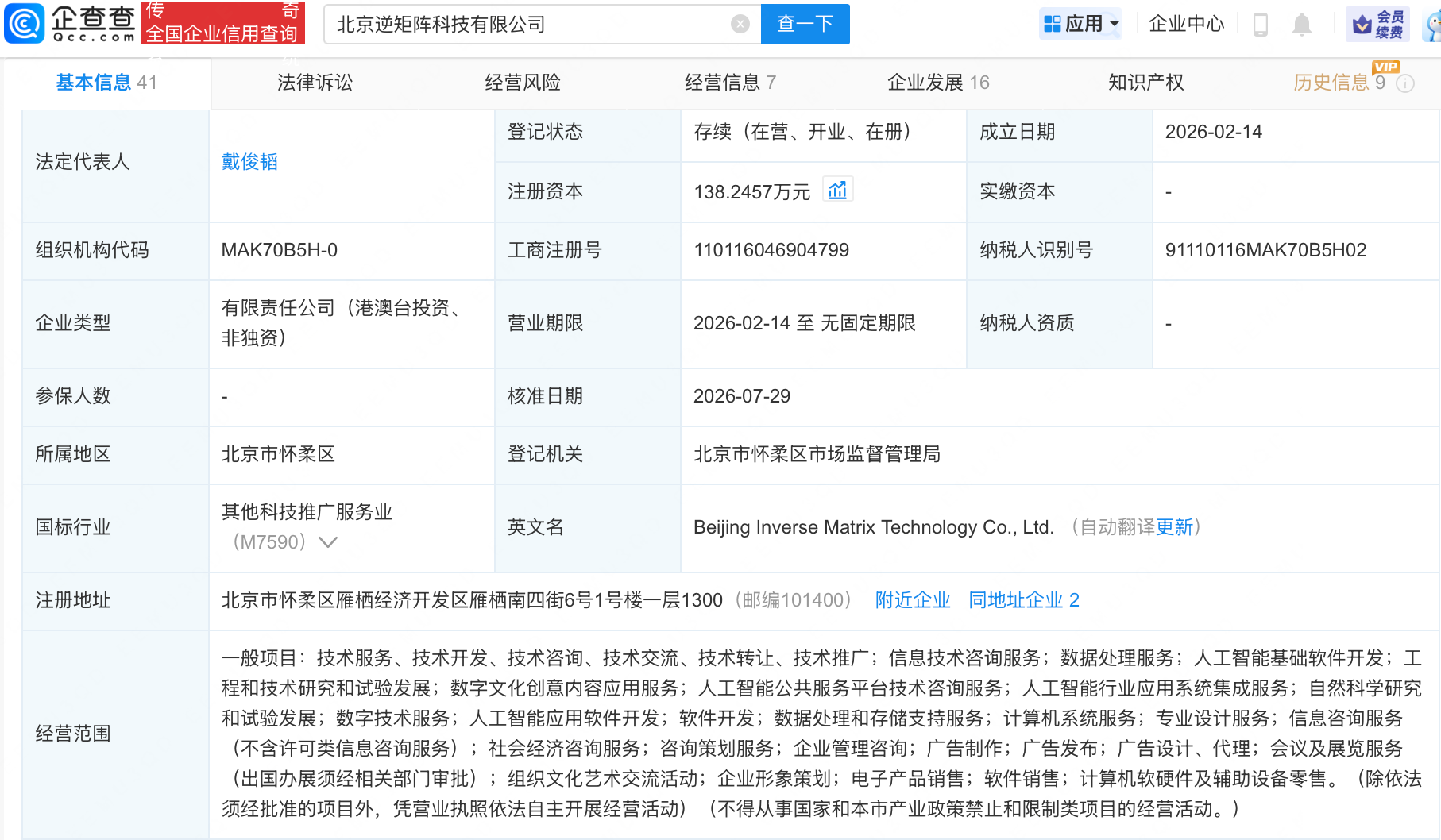Screen dimensions: 1441x840
Task: Switch to the 经营风险 tab
Action: [x=523, y=83]
